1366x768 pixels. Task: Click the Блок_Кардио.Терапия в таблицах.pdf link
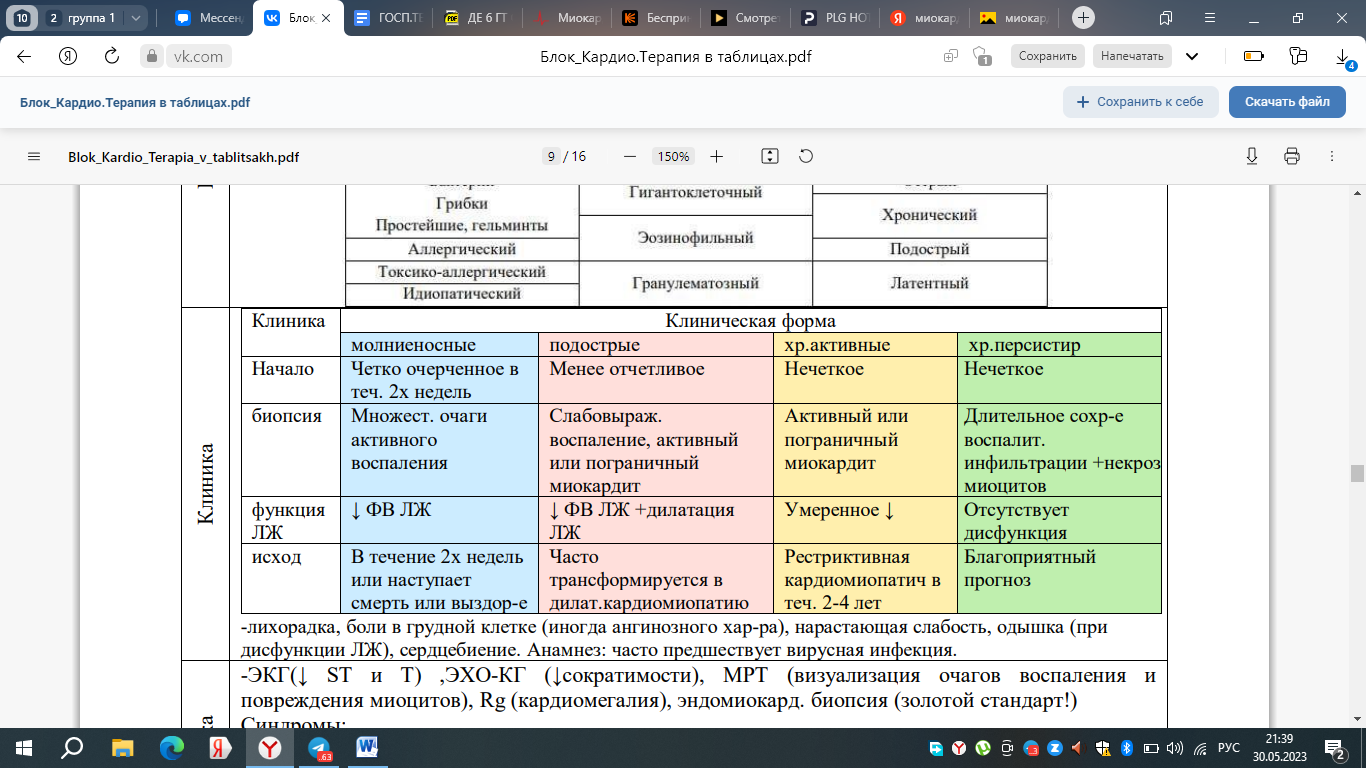tap(135, 102)
